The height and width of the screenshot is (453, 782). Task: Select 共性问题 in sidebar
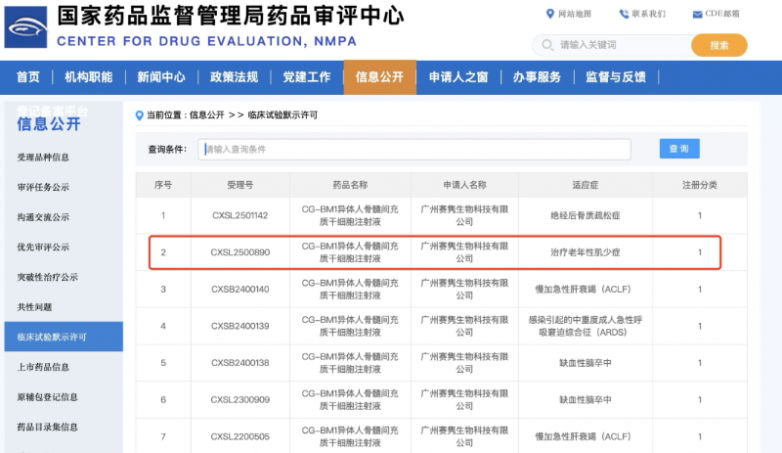(34, 307)
